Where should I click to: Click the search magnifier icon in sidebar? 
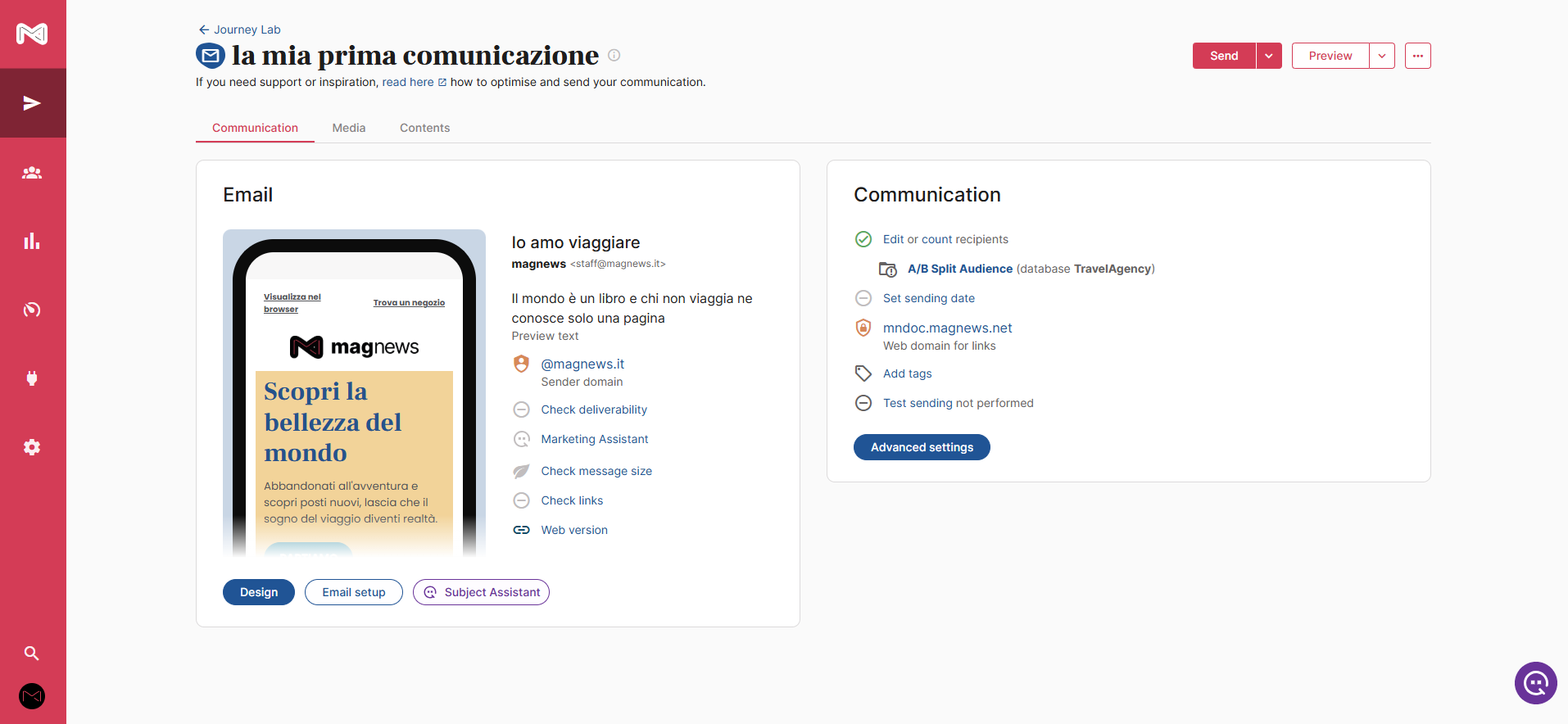click(32, 653)
